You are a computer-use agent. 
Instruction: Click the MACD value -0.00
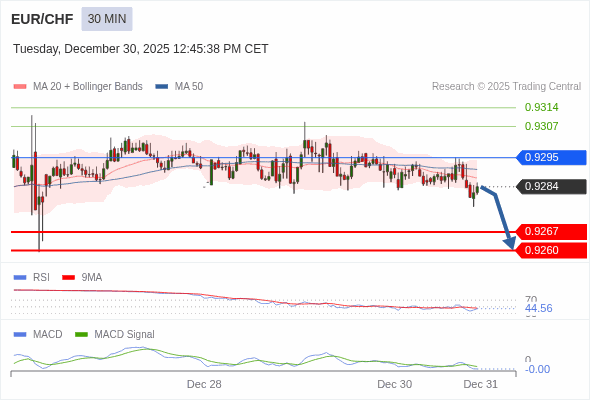click(537, 370)
